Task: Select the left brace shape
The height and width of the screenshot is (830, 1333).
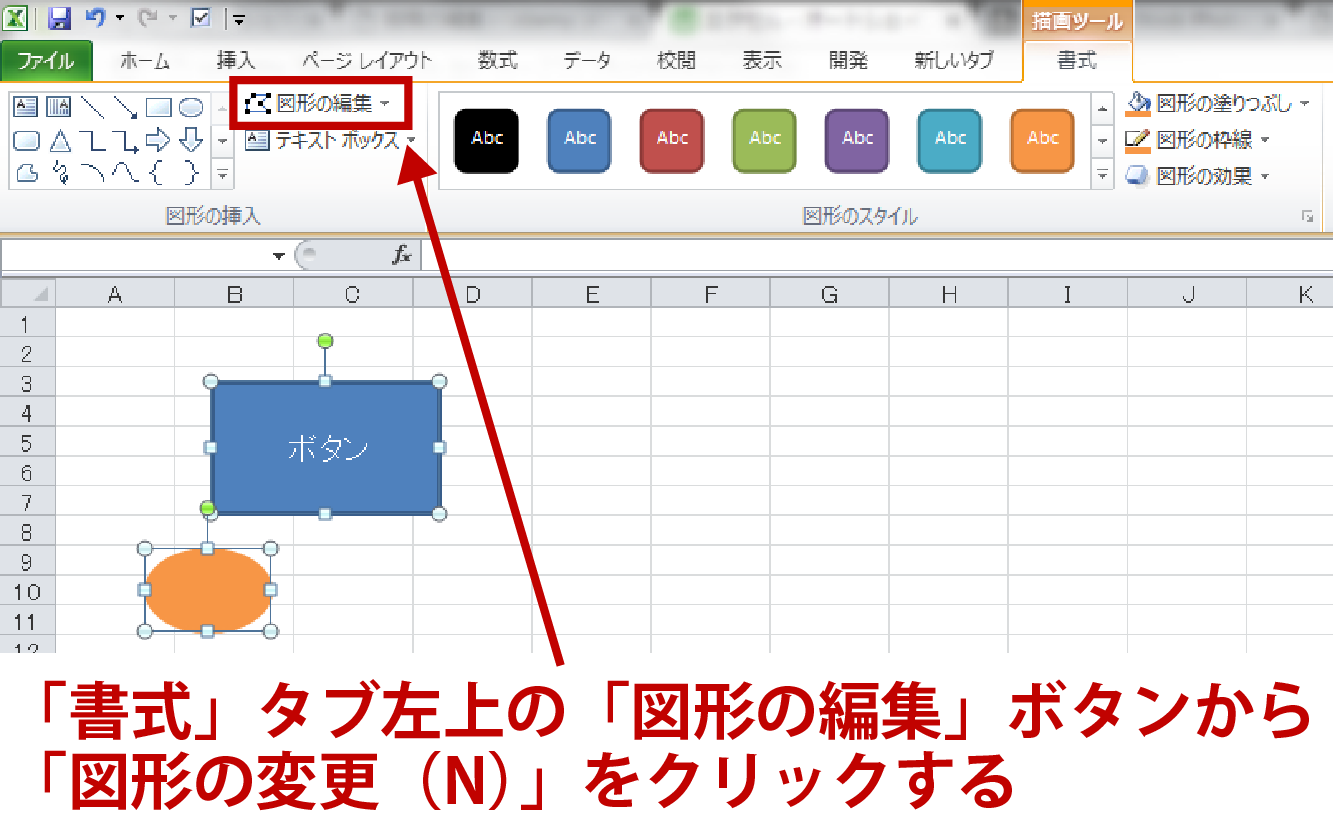Action: point(158,173)
